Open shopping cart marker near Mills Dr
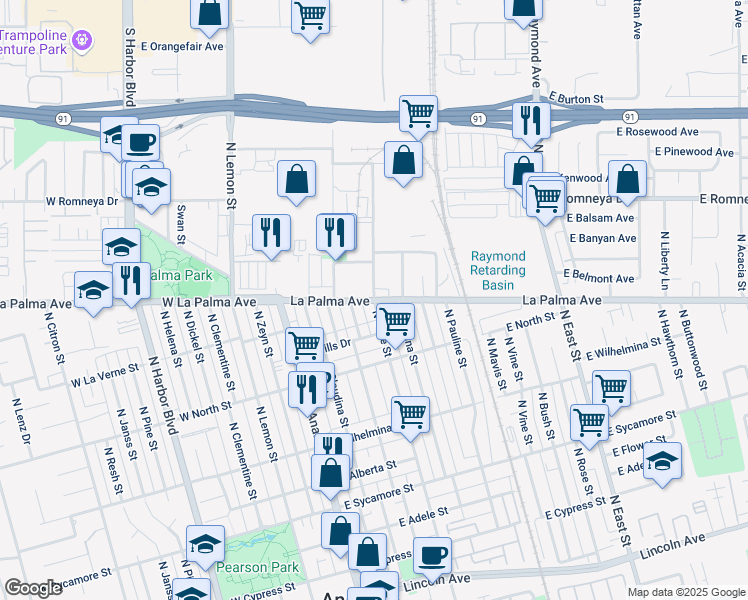748x600 pixels. [x=304, y=346]
